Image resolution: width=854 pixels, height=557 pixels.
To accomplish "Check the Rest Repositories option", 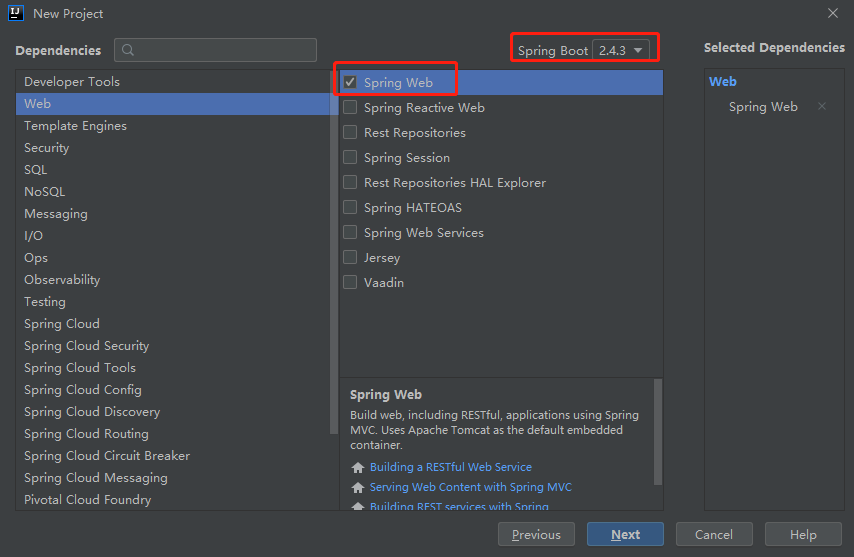I will click(x=350, y=132).
